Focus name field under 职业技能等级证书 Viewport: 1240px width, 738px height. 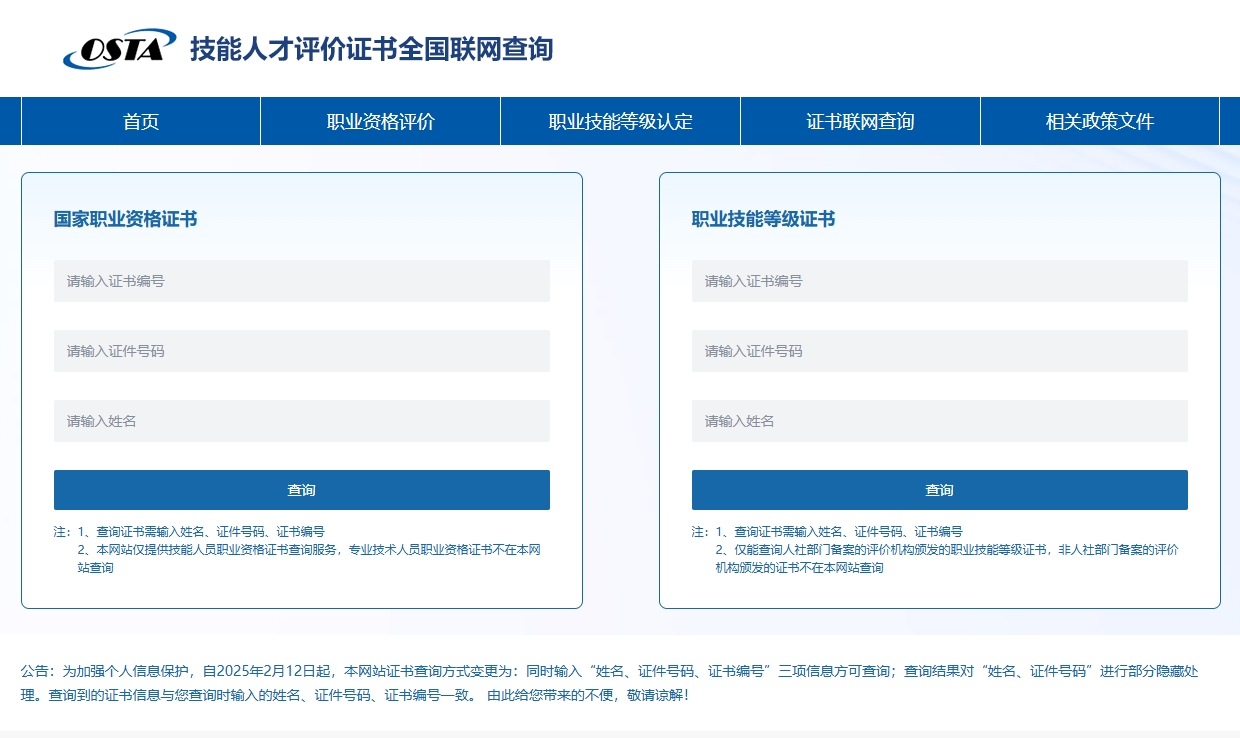tap(940, 421)
